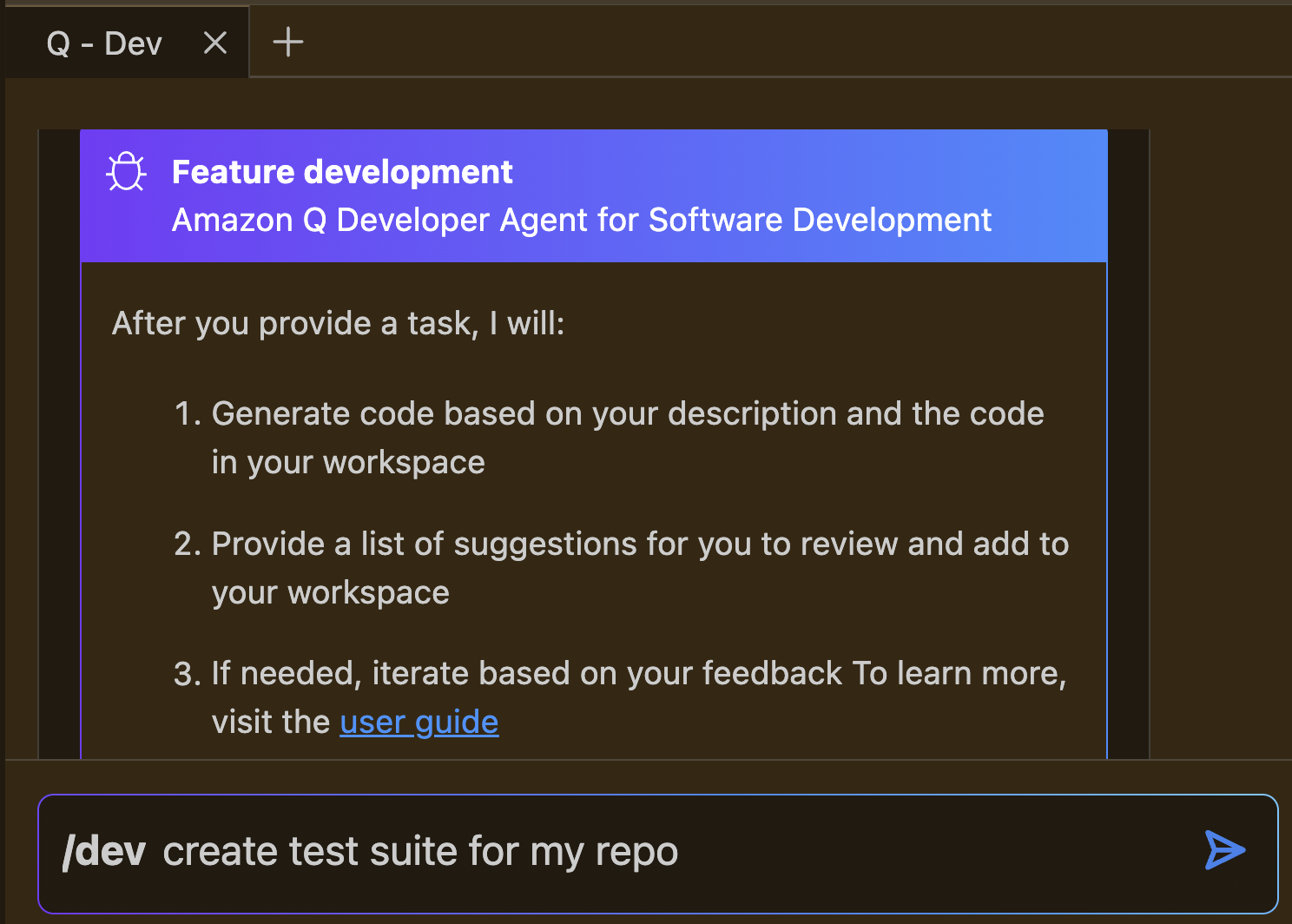
Task: Select the /dev command in the input box
Action: [103, 851]
